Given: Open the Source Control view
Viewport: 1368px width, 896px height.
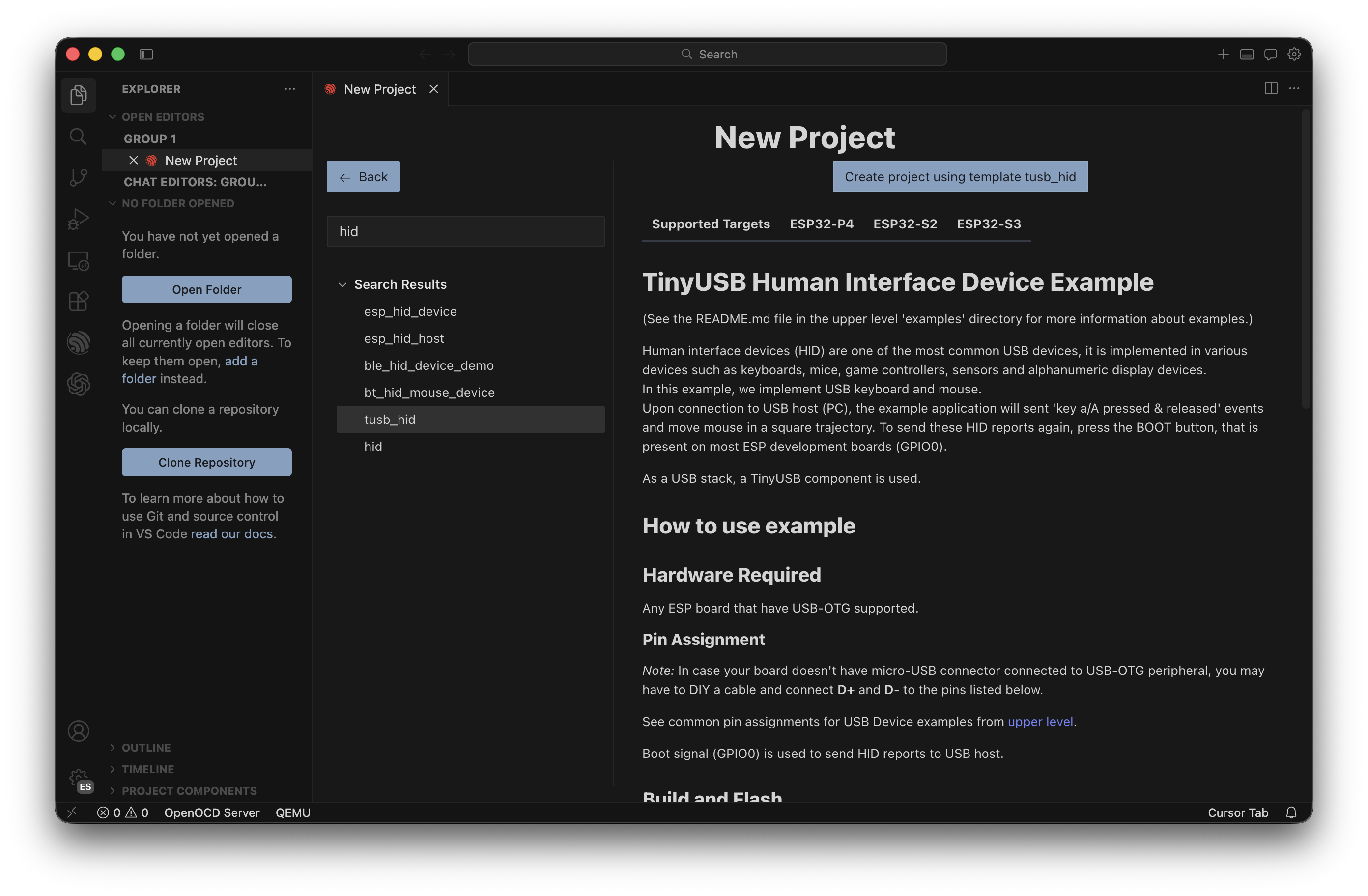Looking at the screenshot, I should pos(78,178).
